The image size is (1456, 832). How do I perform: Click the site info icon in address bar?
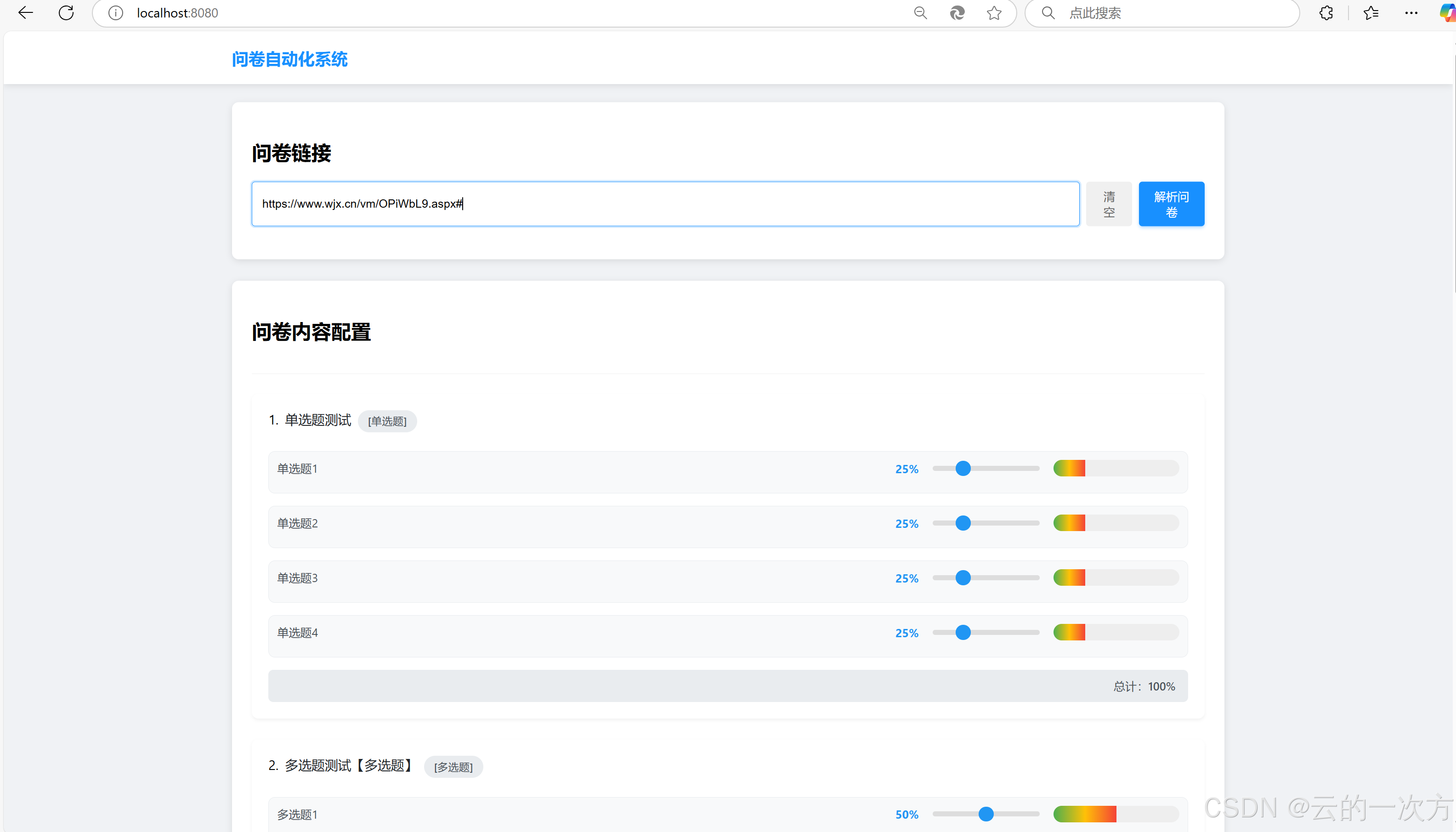(115, 12)
